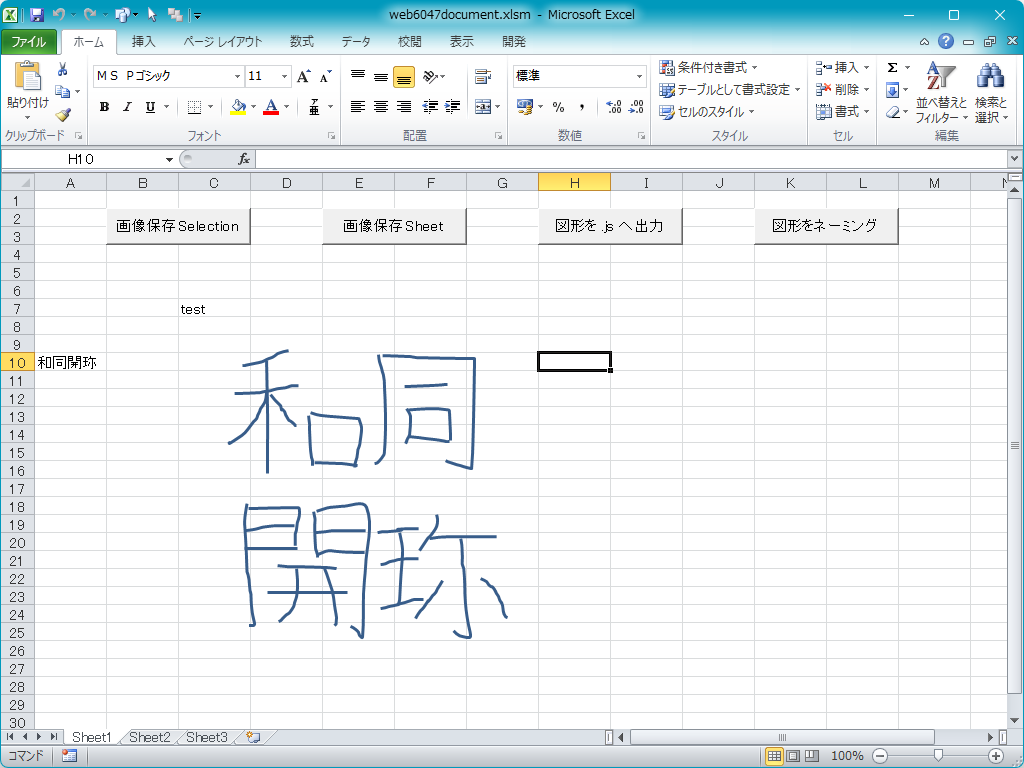
Task: Click the Center text alignment icon
Action: tap(381, 107)
